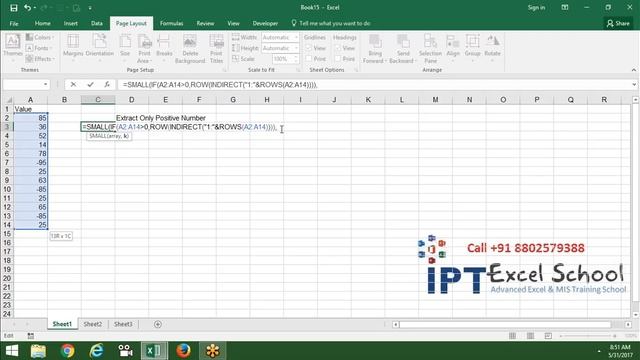Toggle Gridlines View checkbox
This screenshot has height=360, width=640.
[309, 48]
